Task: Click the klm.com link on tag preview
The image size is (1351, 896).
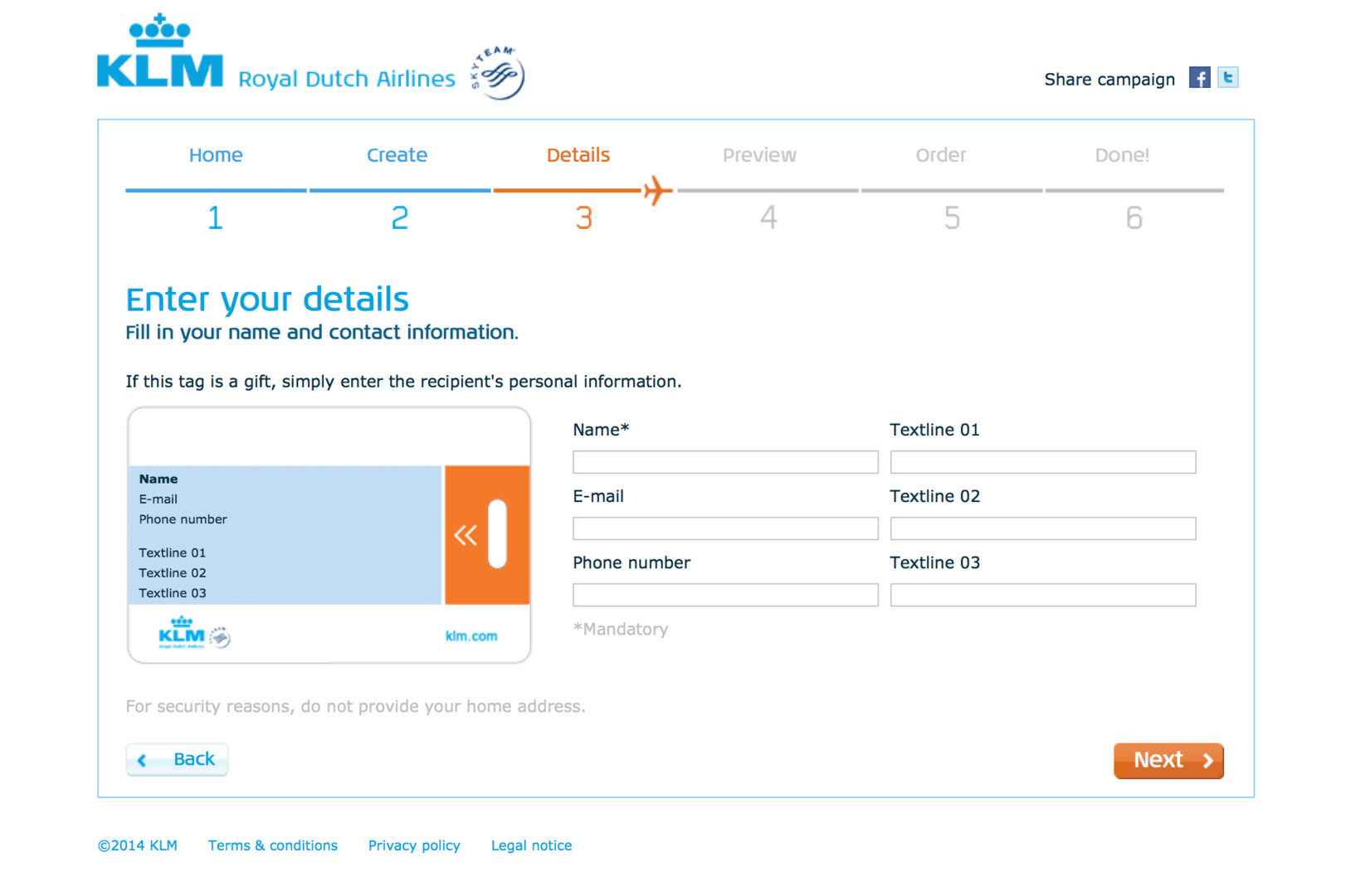Action: (x=471, y=636)
